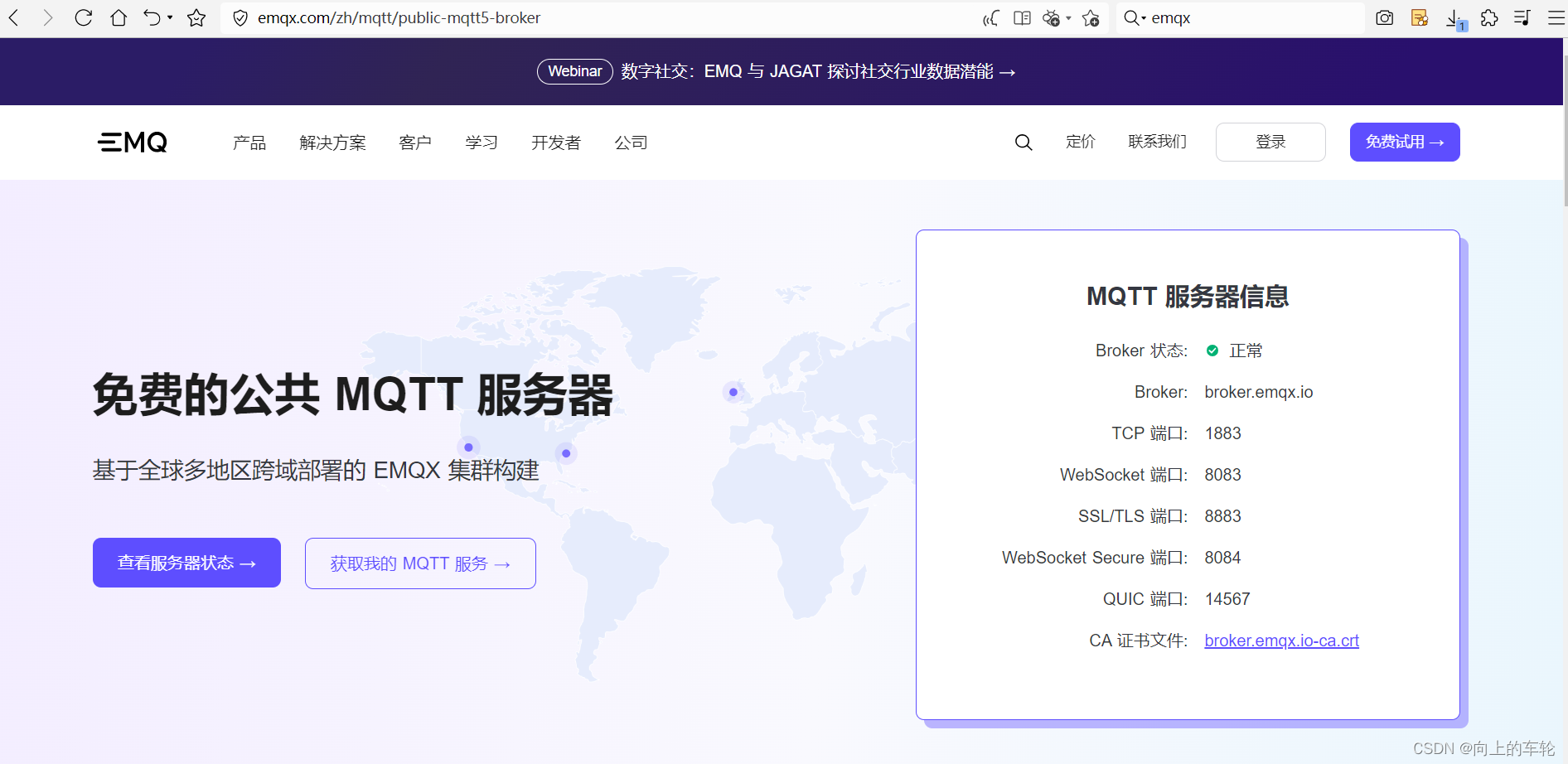Click the SSL/TLS port value 8883
Image resolution: width=1568 pixels, height=764 pixels.
1222,516
